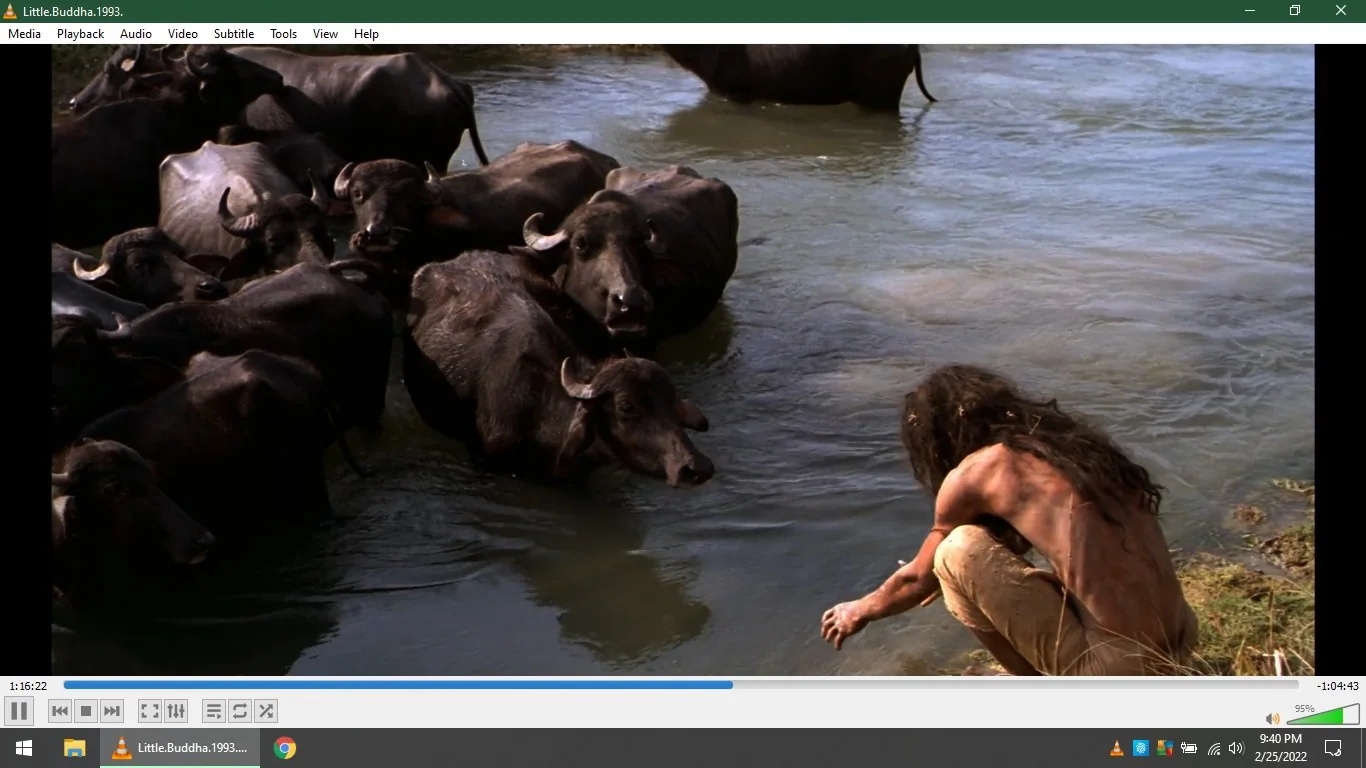
Task: Click the VLC cone icon in title bar
Action: click(x=11, y=11)
